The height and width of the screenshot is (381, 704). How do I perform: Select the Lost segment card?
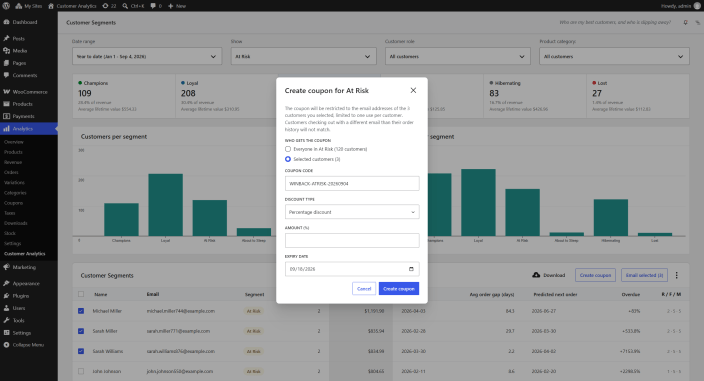(x=638, y=96)
